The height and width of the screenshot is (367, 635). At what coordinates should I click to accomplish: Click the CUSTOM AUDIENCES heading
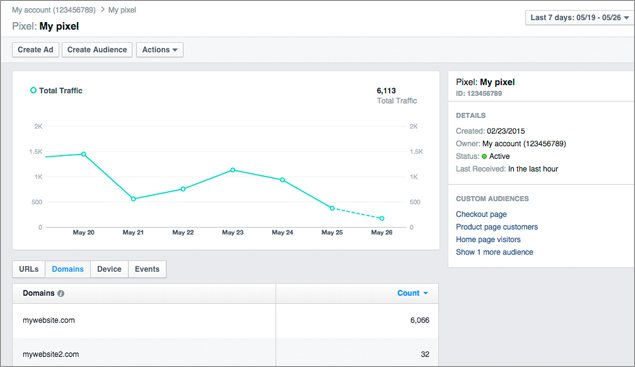coord(492,198)
